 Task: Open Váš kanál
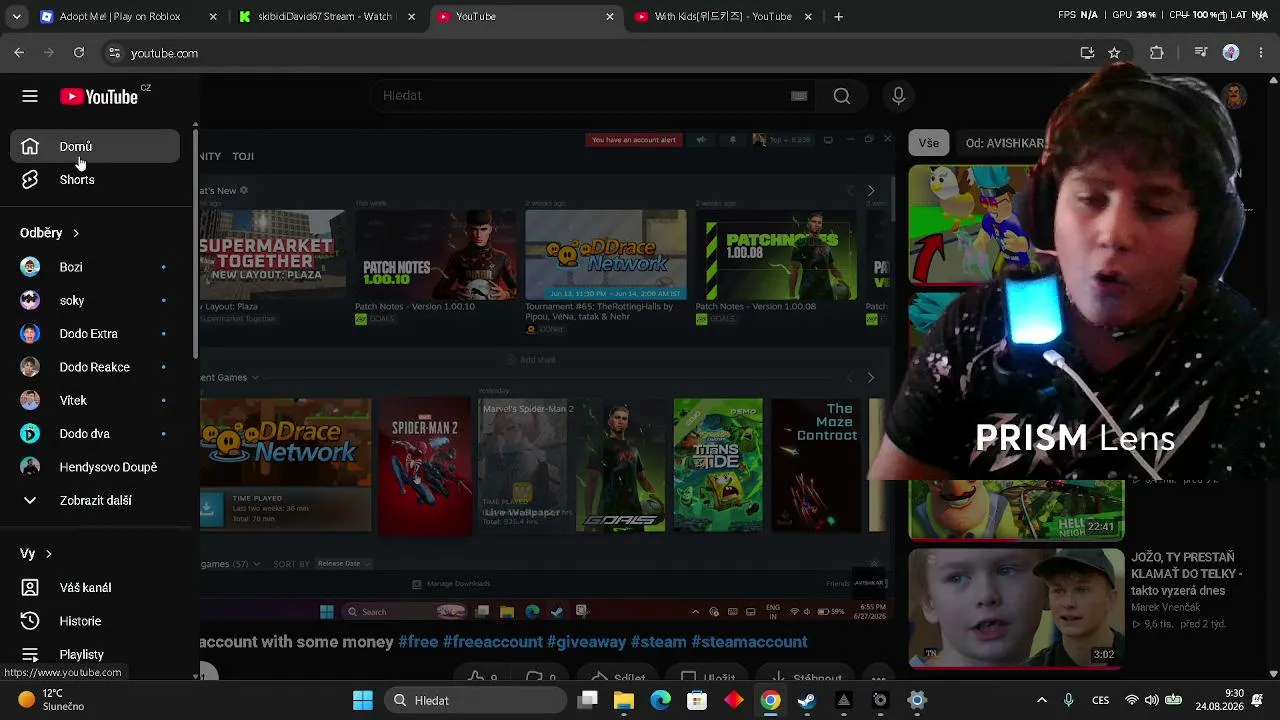pos(95,588)
